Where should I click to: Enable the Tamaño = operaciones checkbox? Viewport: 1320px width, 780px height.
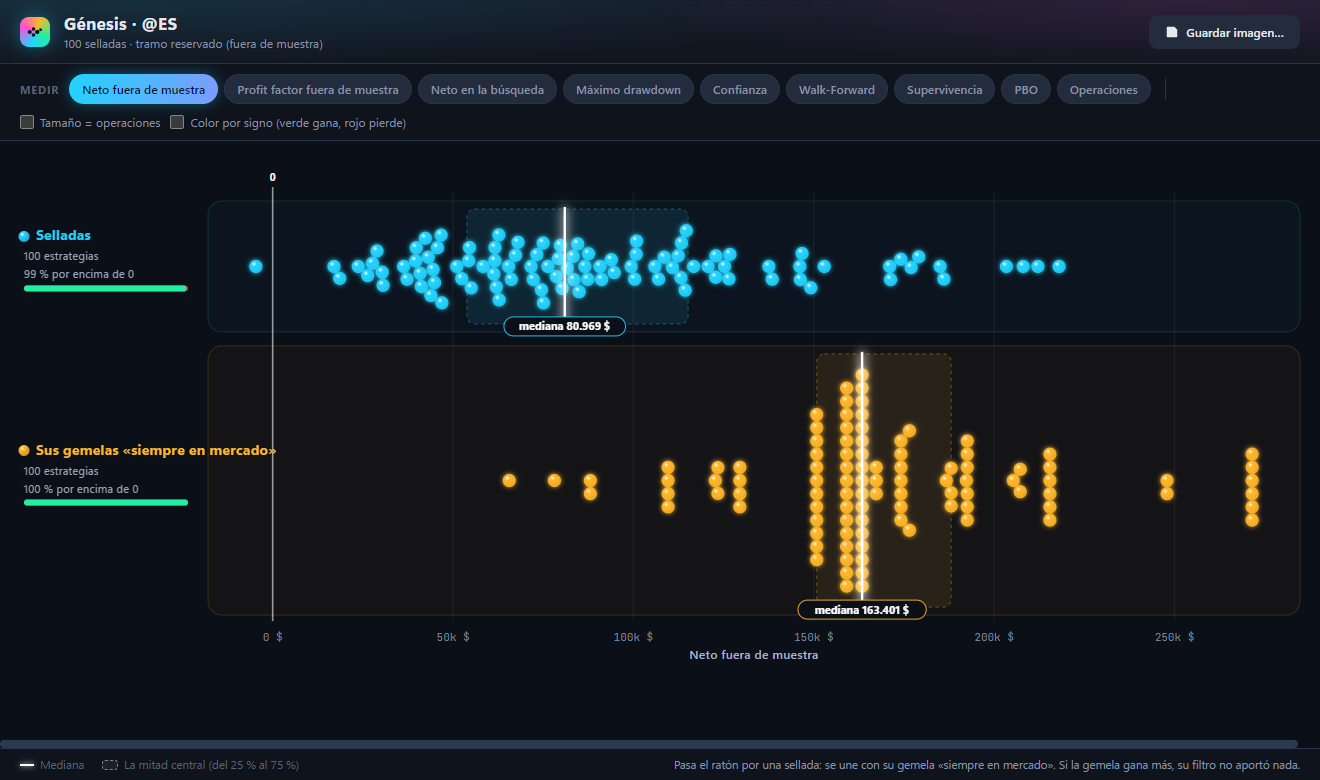(27, 123)
